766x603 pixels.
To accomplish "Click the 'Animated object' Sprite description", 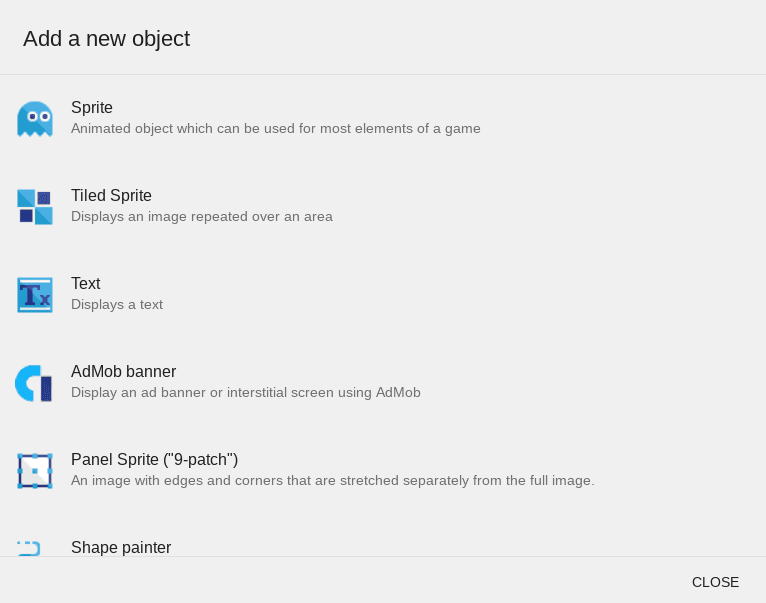I will point(275,129).
